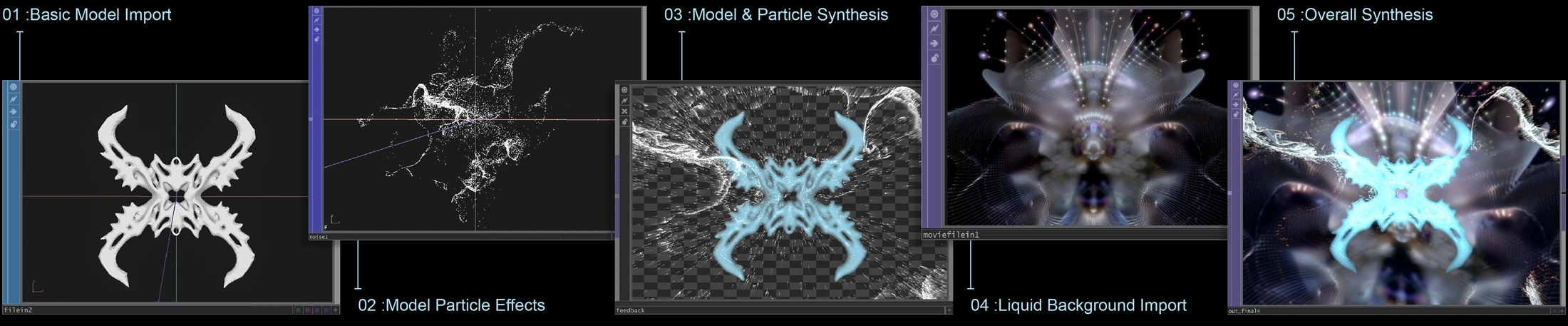Toggle viewer active flag on moviefilein1 node
This screenshot has height=326, width=1568.
934,14
